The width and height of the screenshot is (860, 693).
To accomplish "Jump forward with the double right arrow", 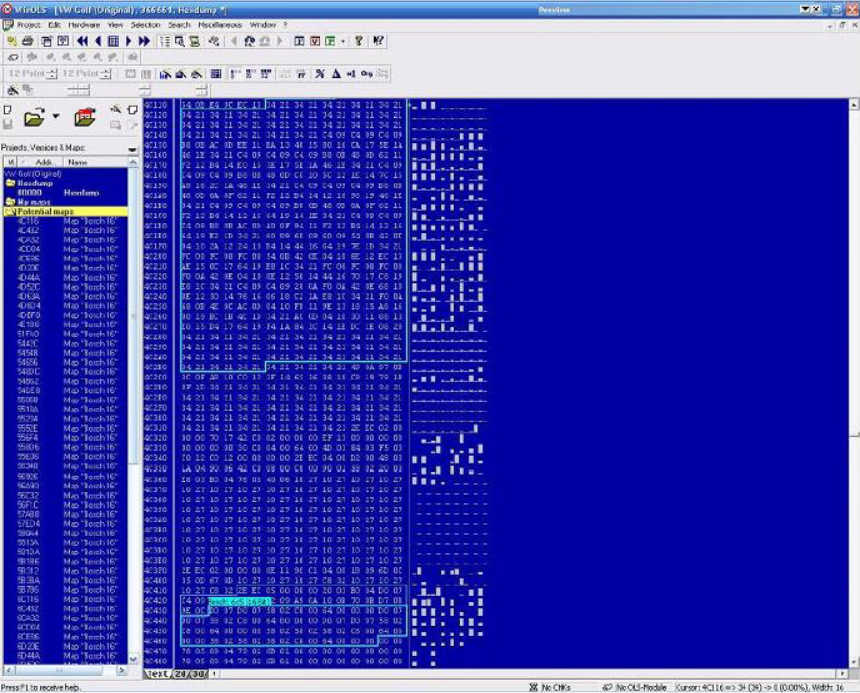I will (144, 41).
